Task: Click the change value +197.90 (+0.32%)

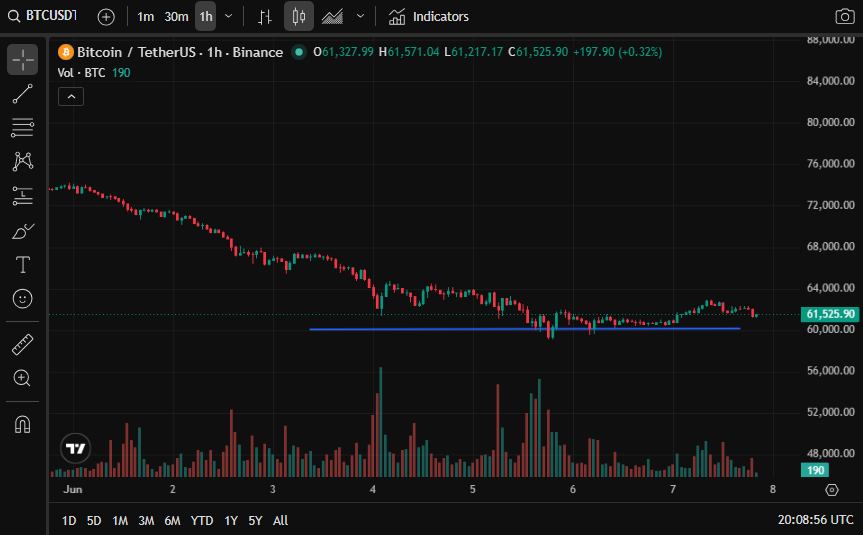Action: click(x=618, y=52)
